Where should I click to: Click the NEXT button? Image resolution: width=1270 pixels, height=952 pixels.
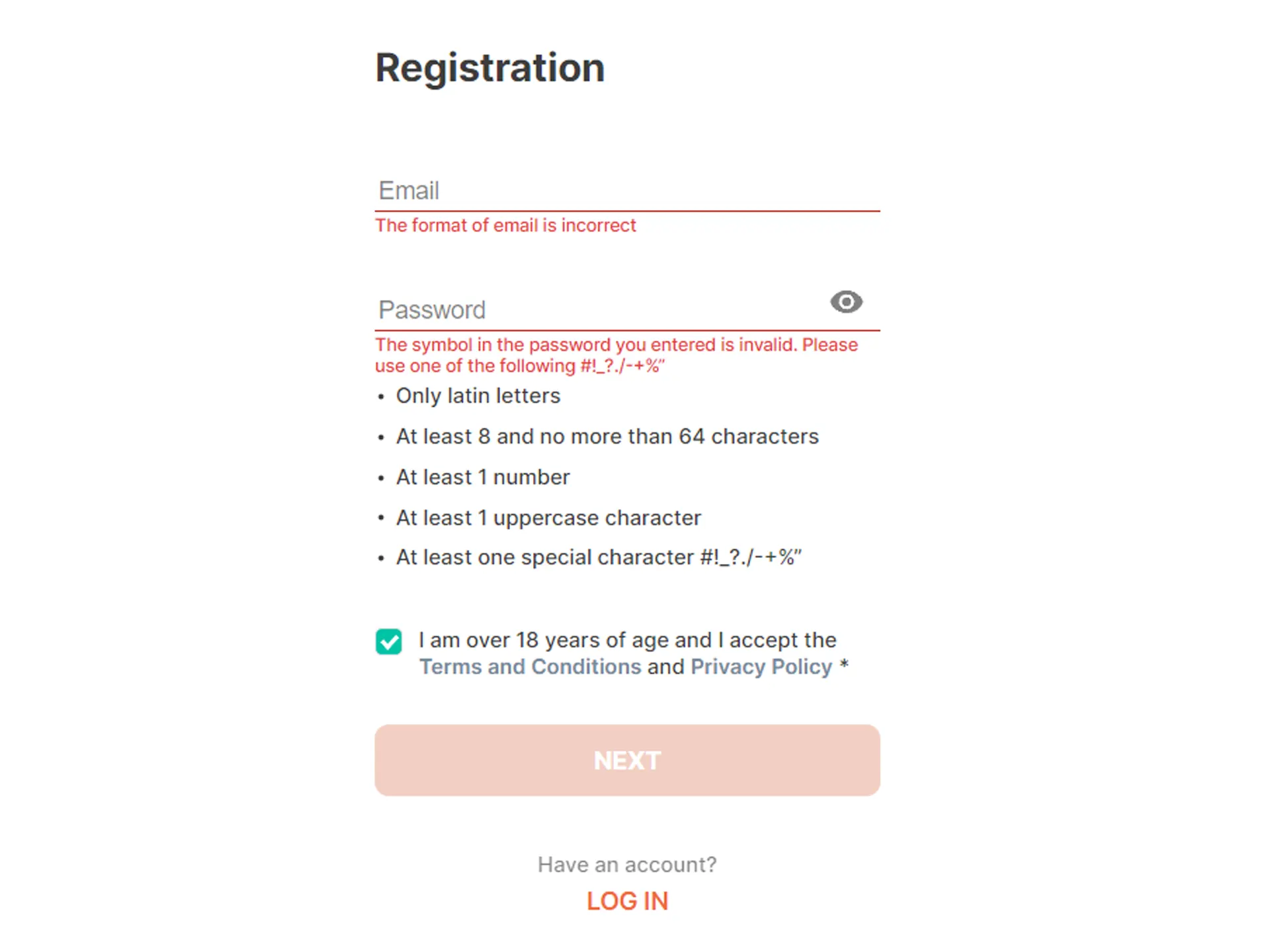(627, 760)
